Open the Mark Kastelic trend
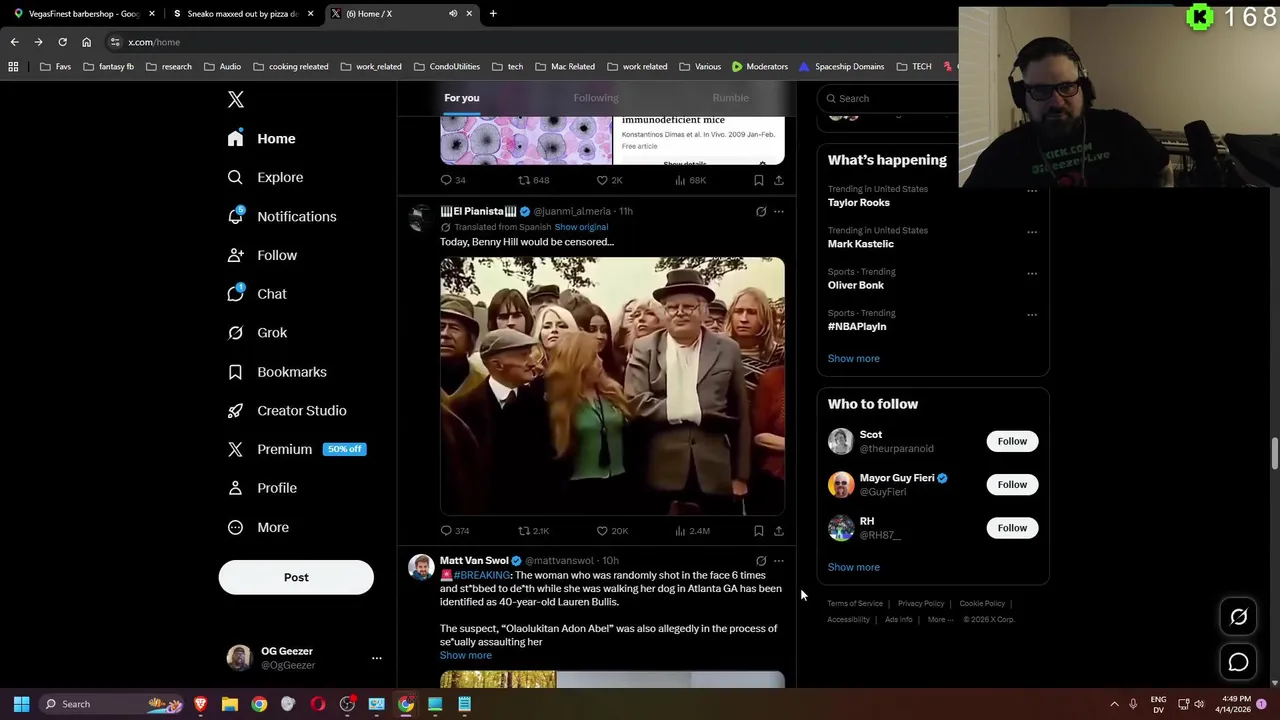The width and height of the screenshot is (1280, 720). tap(860, 244)
